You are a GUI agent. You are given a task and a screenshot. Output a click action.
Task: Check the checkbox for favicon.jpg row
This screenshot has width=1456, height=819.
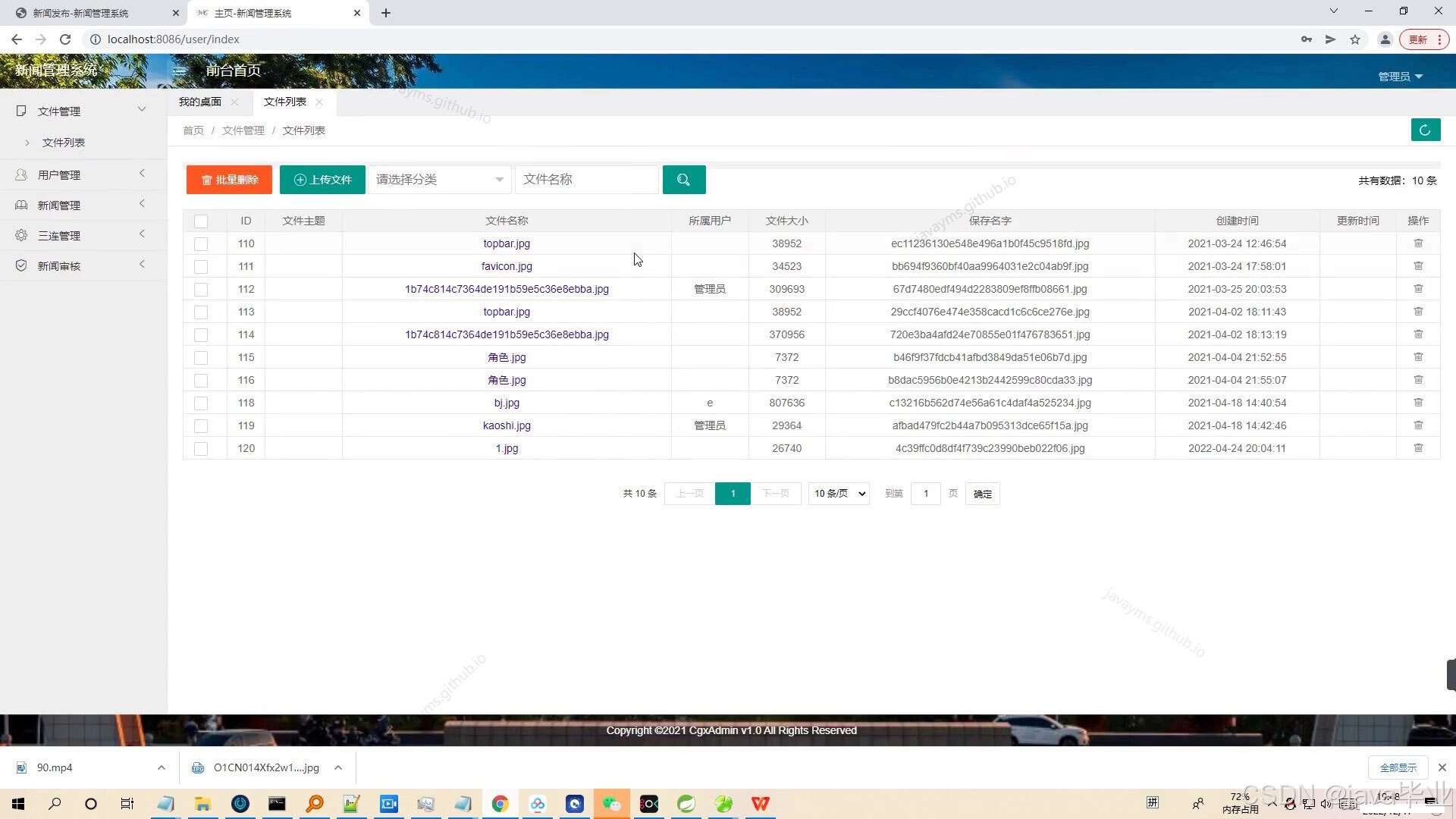coord(201,266)
